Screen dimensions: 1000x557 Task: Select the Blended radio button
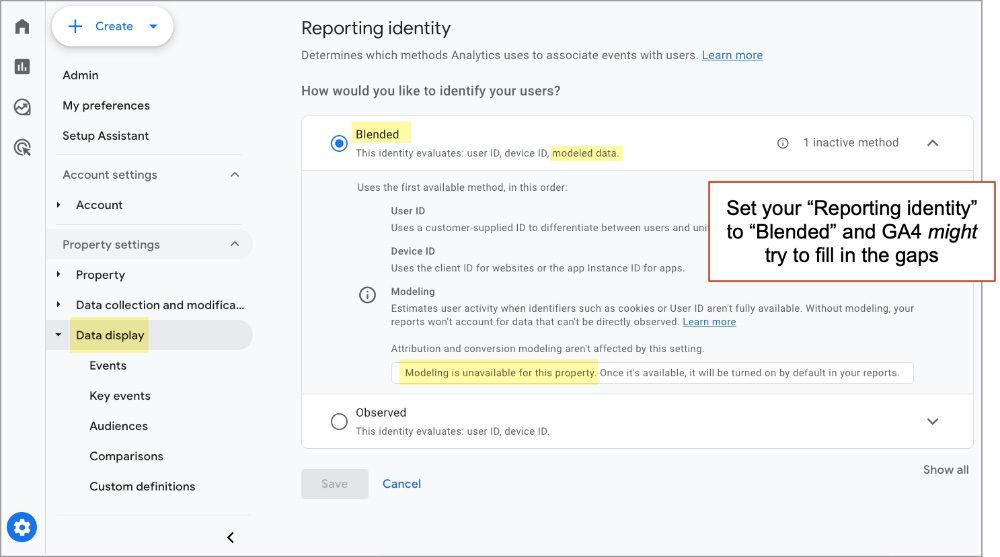tap(339, 143)
